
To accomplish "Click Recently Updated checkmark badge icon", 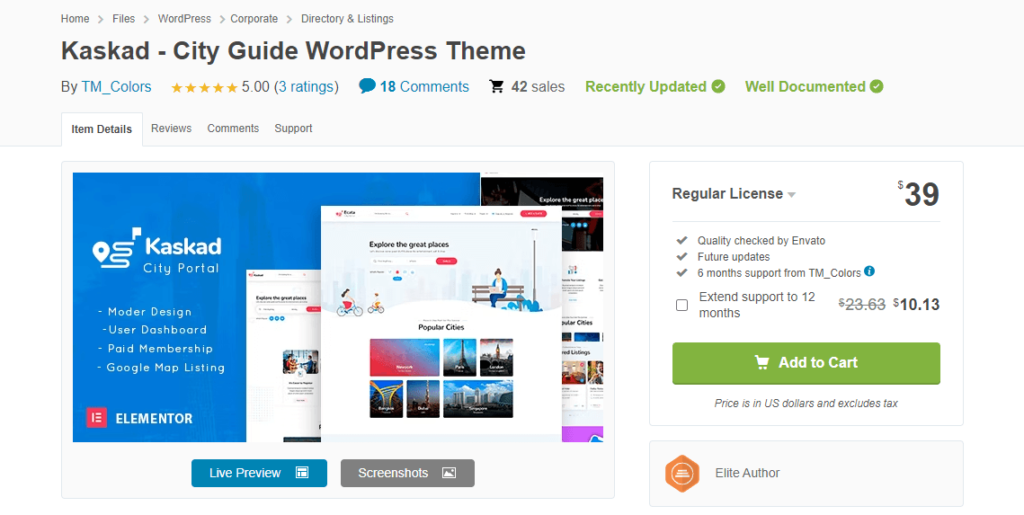I will click(718, 86).
